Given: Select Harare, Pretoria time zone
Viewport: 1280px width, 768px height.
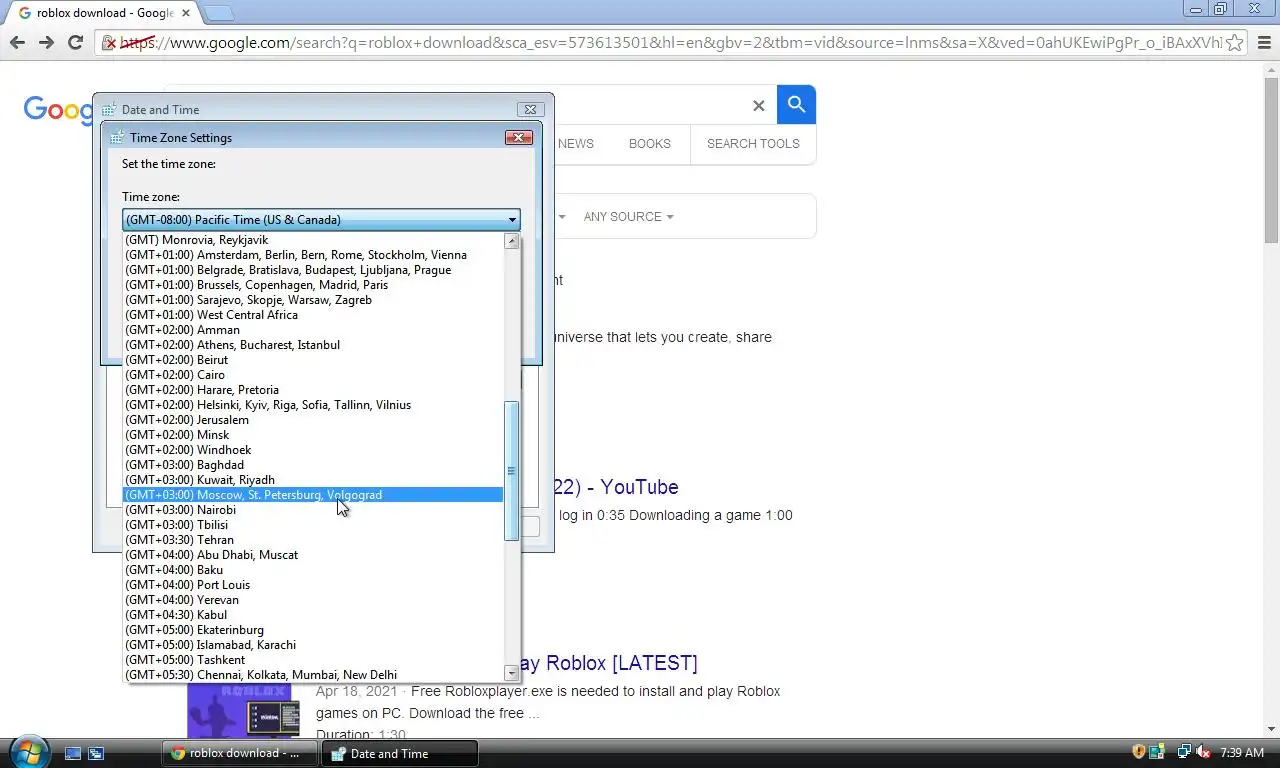Looking at the screenshot, I should (313, 390).
